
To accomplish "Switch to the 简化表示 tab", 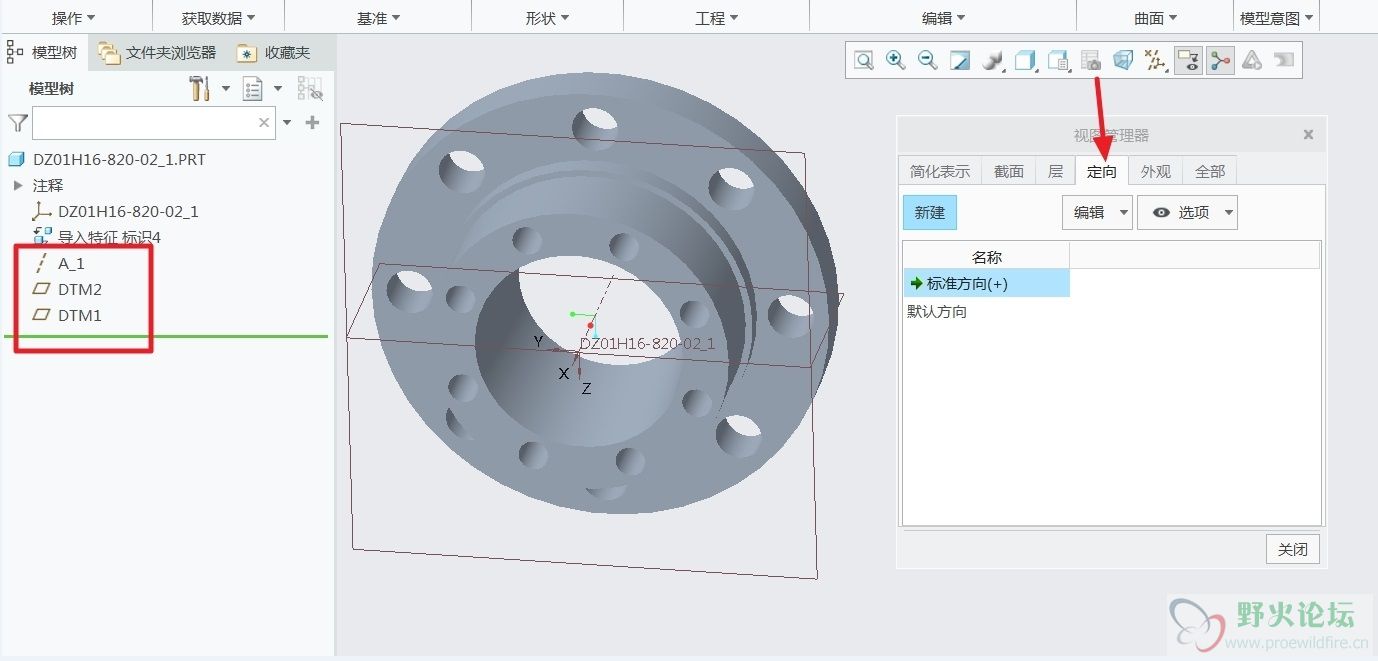I will click(x=940, y=171).
